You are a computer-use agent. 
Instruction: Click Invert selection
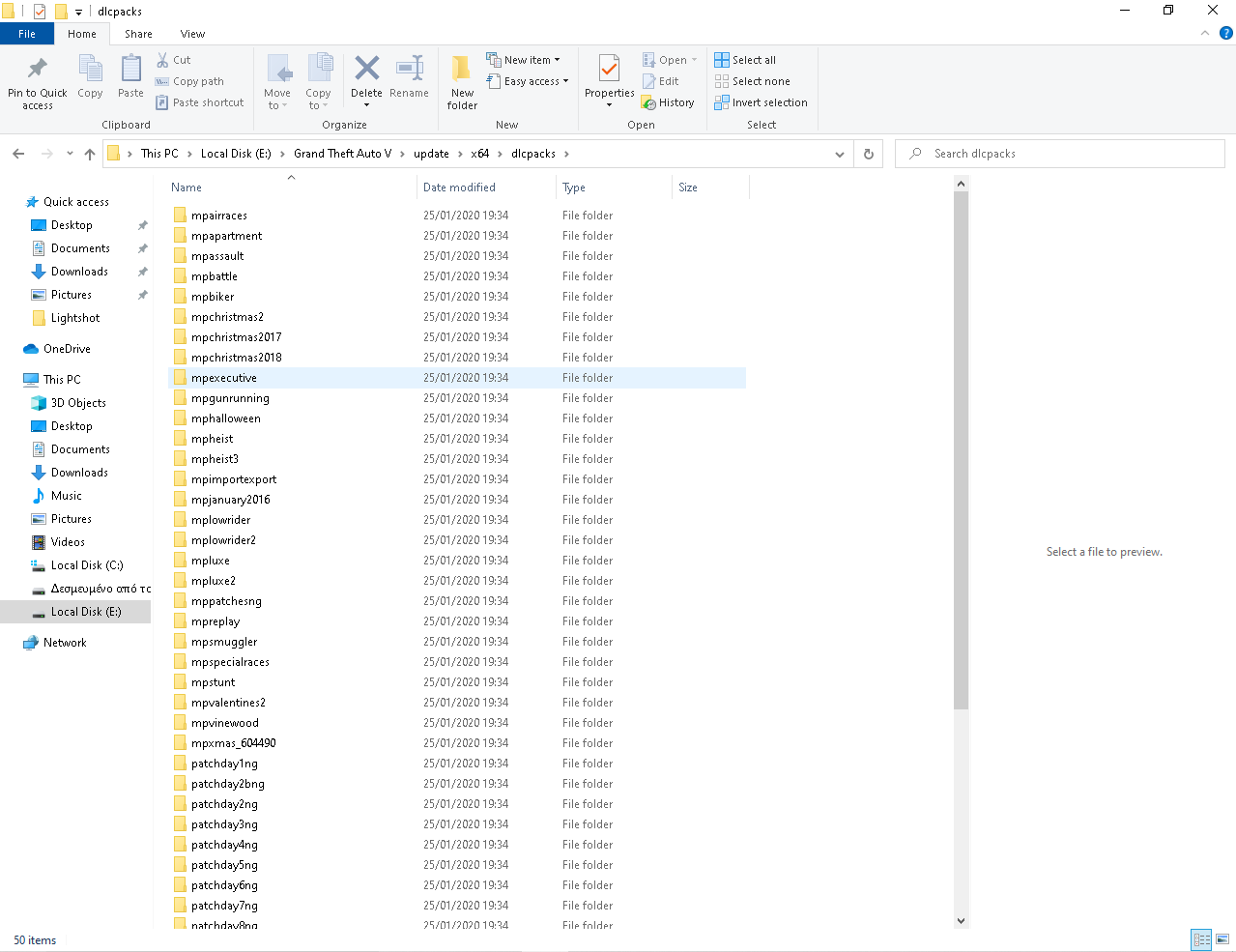coord(761,102)
